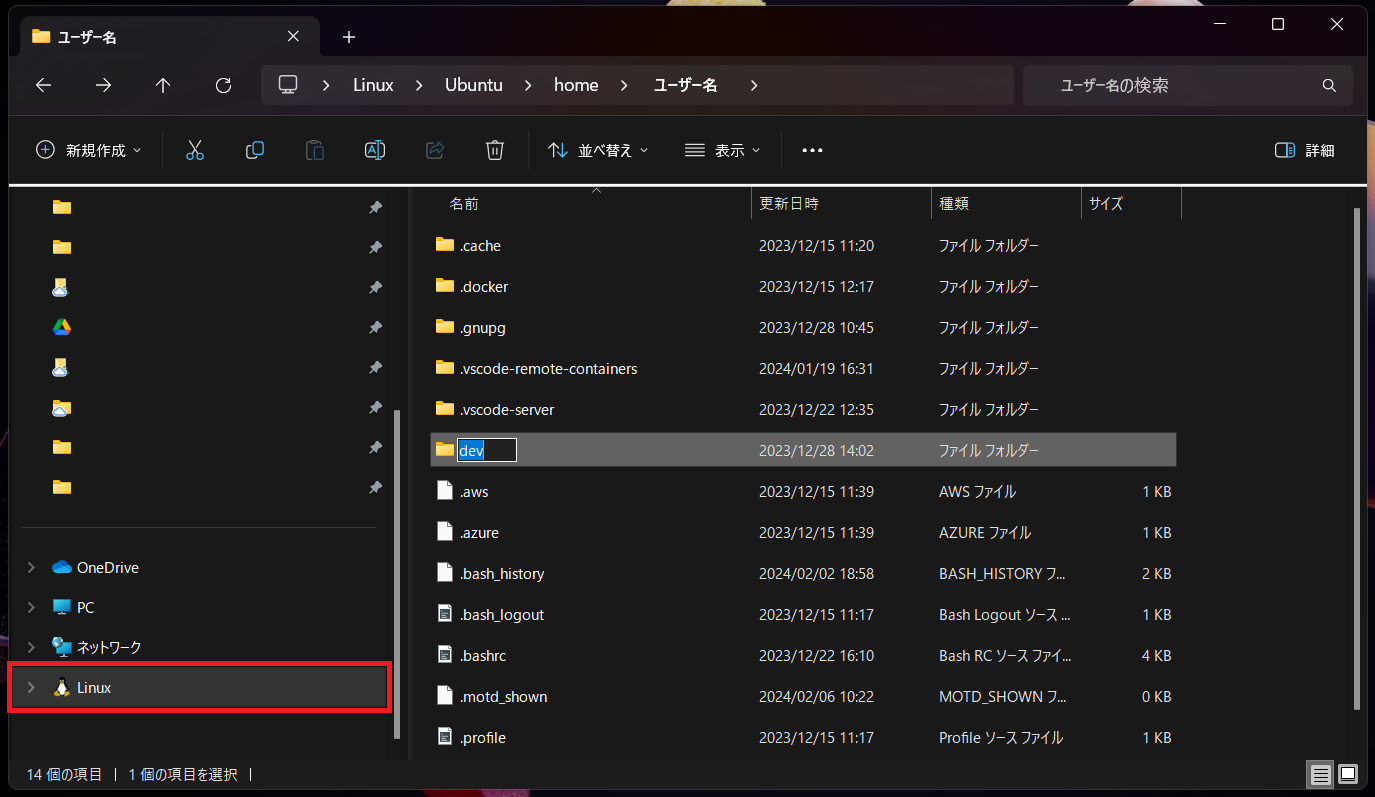The height and width of the screenshot is (797, 1375).
Task: Open the 表示 view dropdown
Action: [722, 150]
